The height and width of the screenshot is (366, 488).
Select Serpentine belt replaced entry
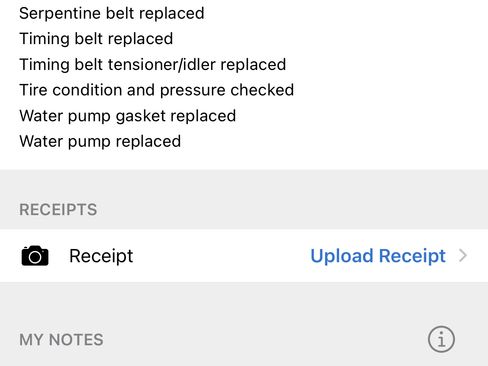[x=112, y=13]
